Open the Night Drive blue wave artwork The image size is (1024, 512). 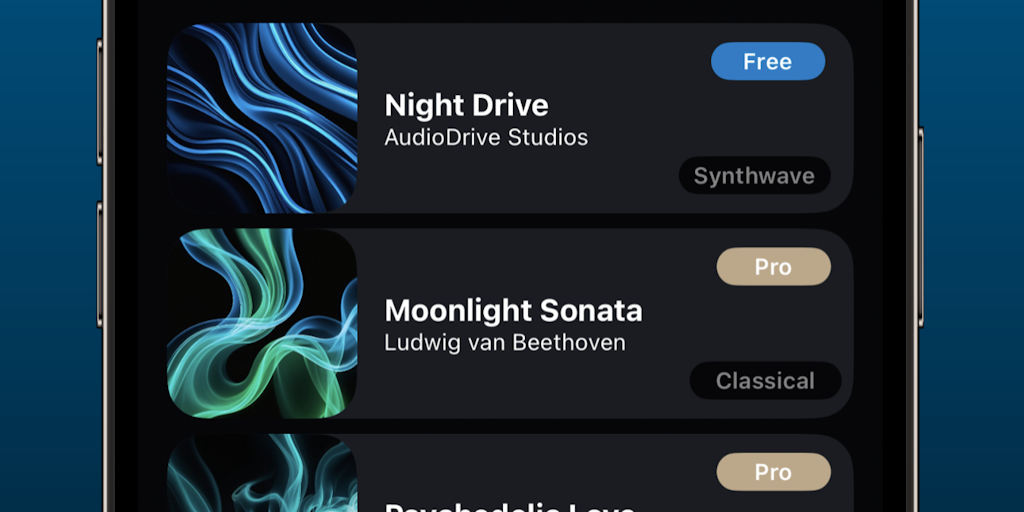click(x=262, y=118)
